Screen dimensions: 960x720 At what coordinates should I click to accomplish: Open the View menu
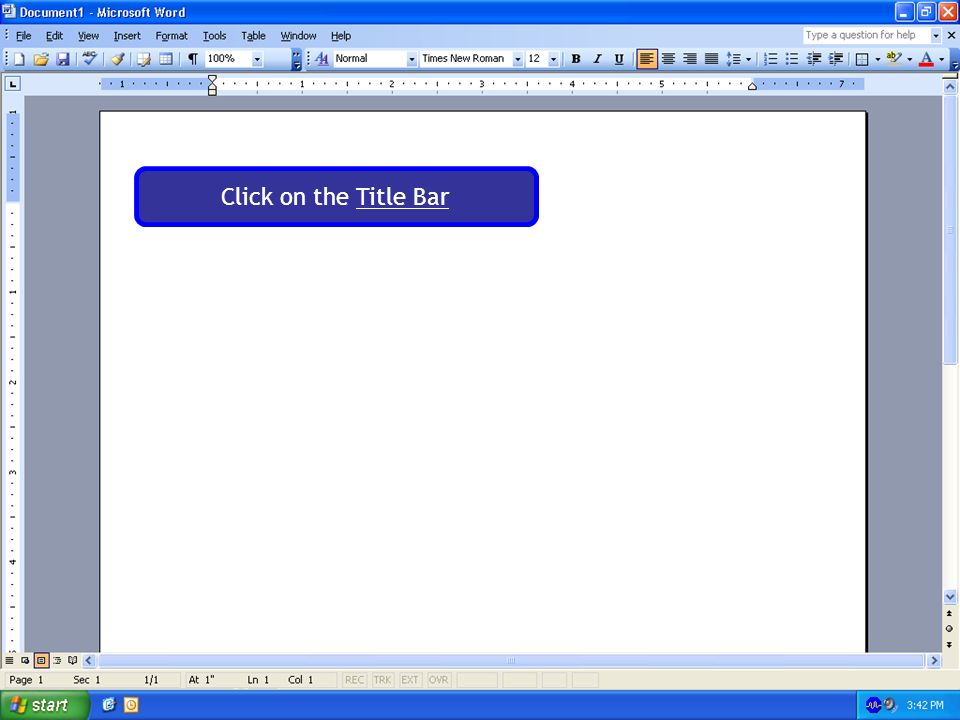[x=88, y=36]
